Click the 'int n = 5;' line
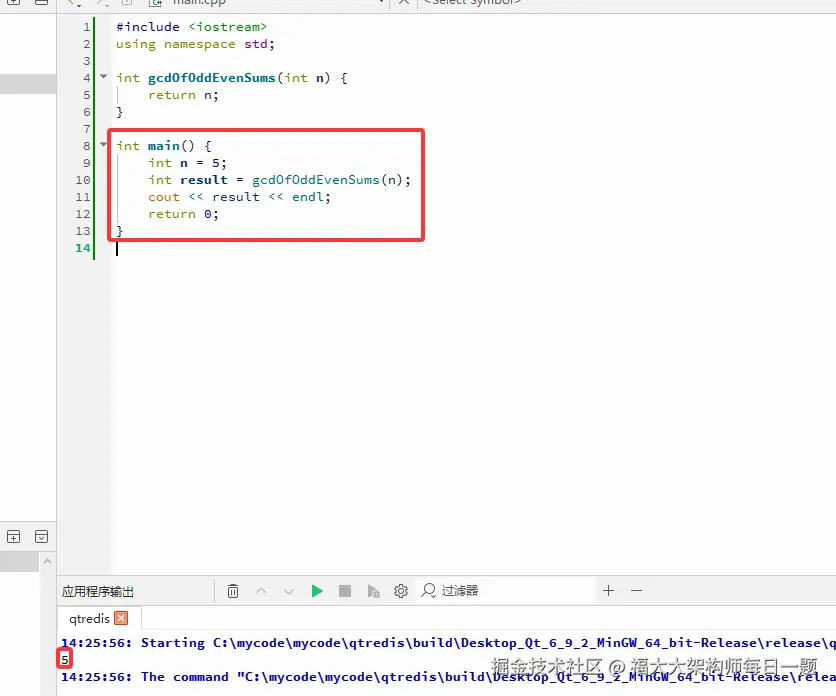This screenshot has width=836, height=696. 187,163
